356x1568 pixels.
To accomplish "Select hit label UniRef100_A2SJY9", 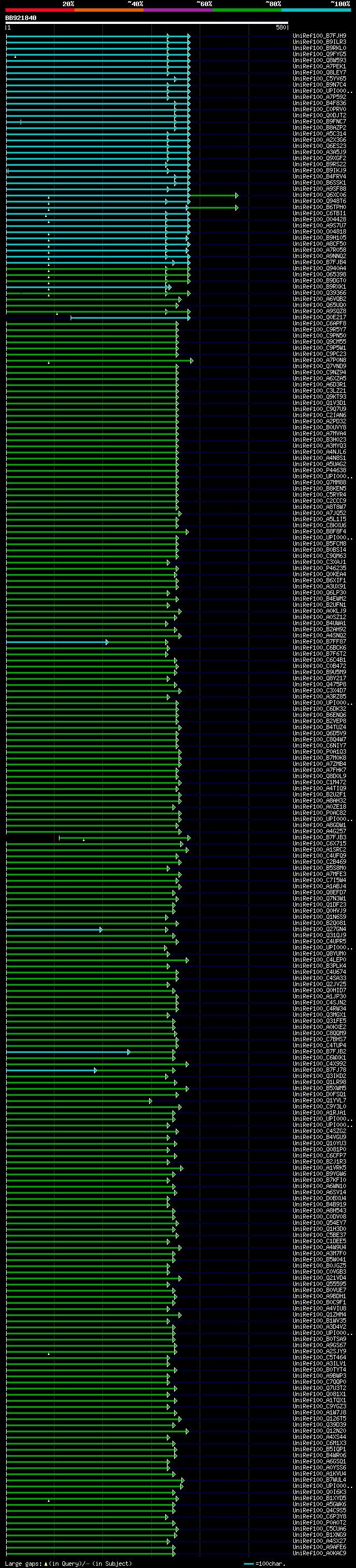I will [319, 1351].
